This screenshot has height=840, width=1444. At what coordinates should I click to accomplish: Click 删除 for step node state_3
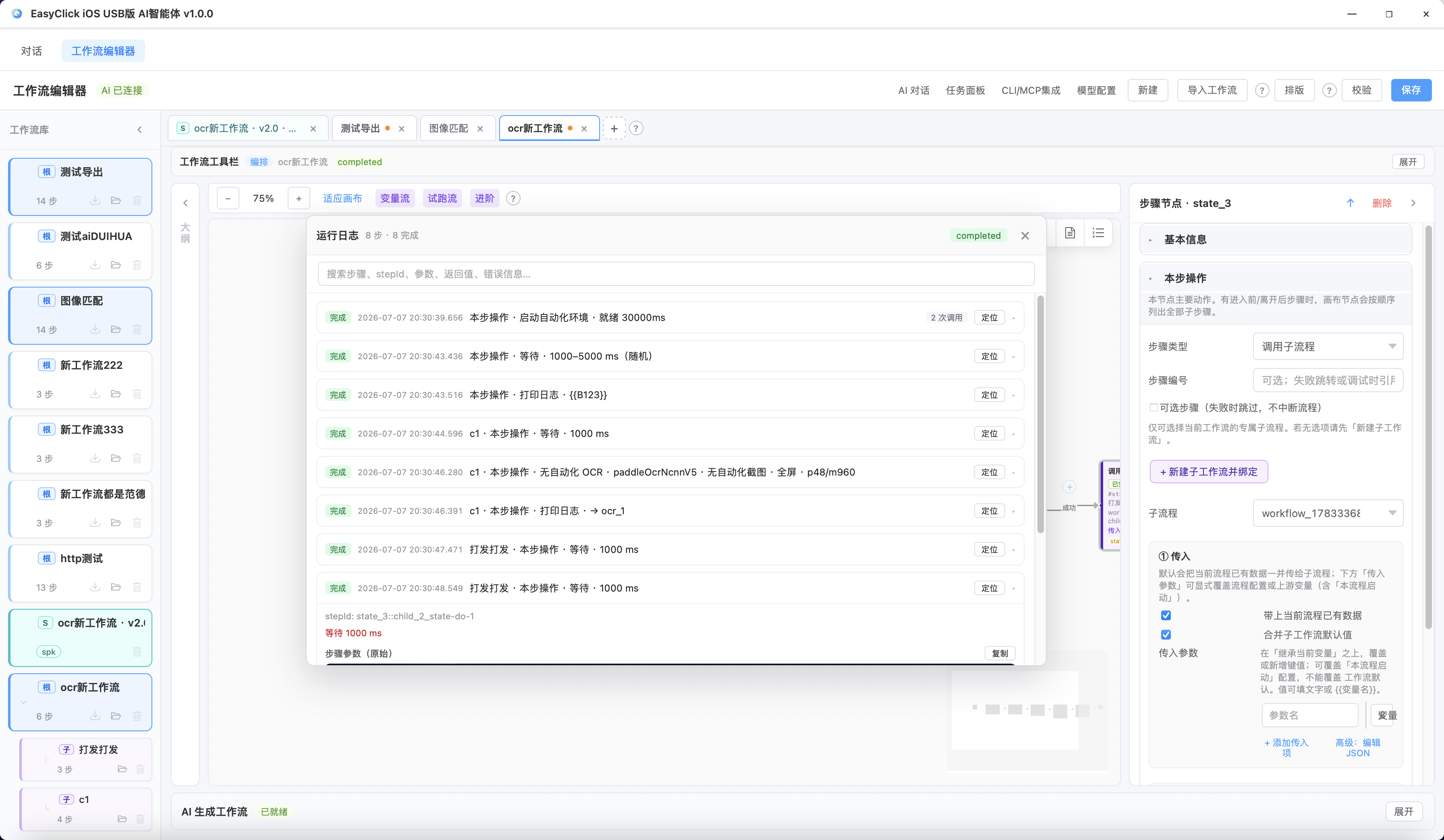tap(1382, 203)
